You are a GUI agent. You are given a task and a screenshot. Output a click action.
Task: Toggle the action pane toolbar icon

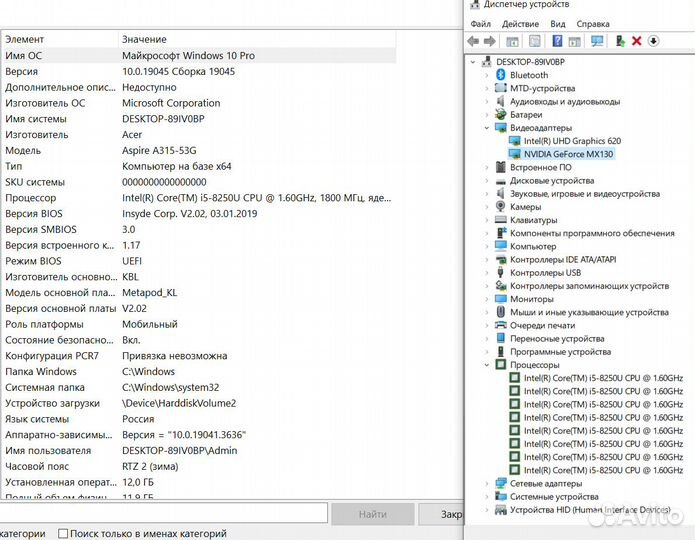(x=574, y=41)
